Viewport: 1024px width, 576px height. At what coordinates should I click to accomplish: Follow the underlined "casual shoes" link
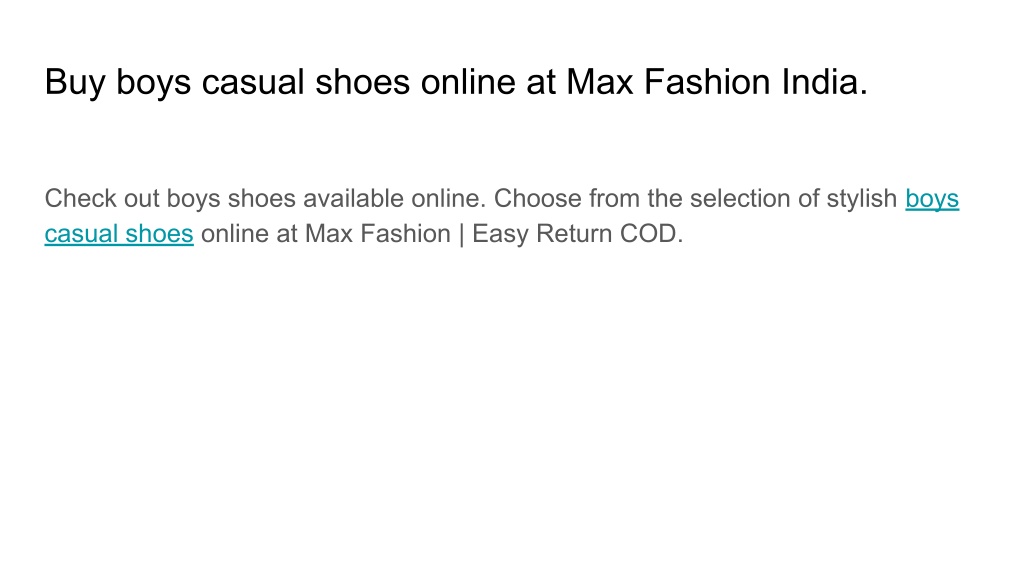[x=119, y=234]
